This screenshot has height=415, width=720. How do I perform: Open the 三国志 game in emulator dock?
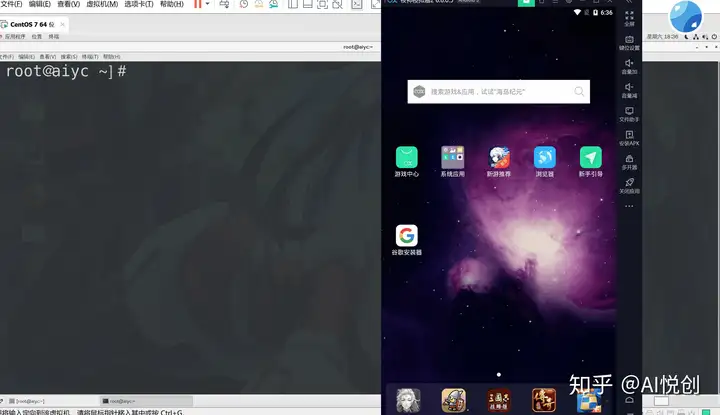pos(499,400)
